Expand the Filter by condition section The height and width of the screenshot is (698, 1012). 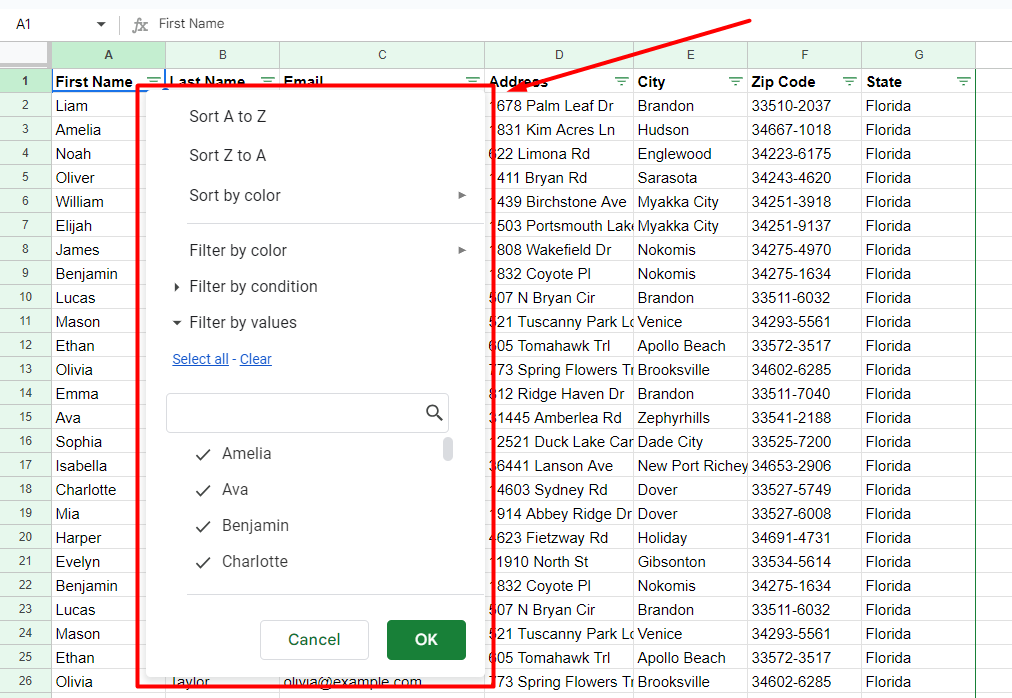pos(177,287)
